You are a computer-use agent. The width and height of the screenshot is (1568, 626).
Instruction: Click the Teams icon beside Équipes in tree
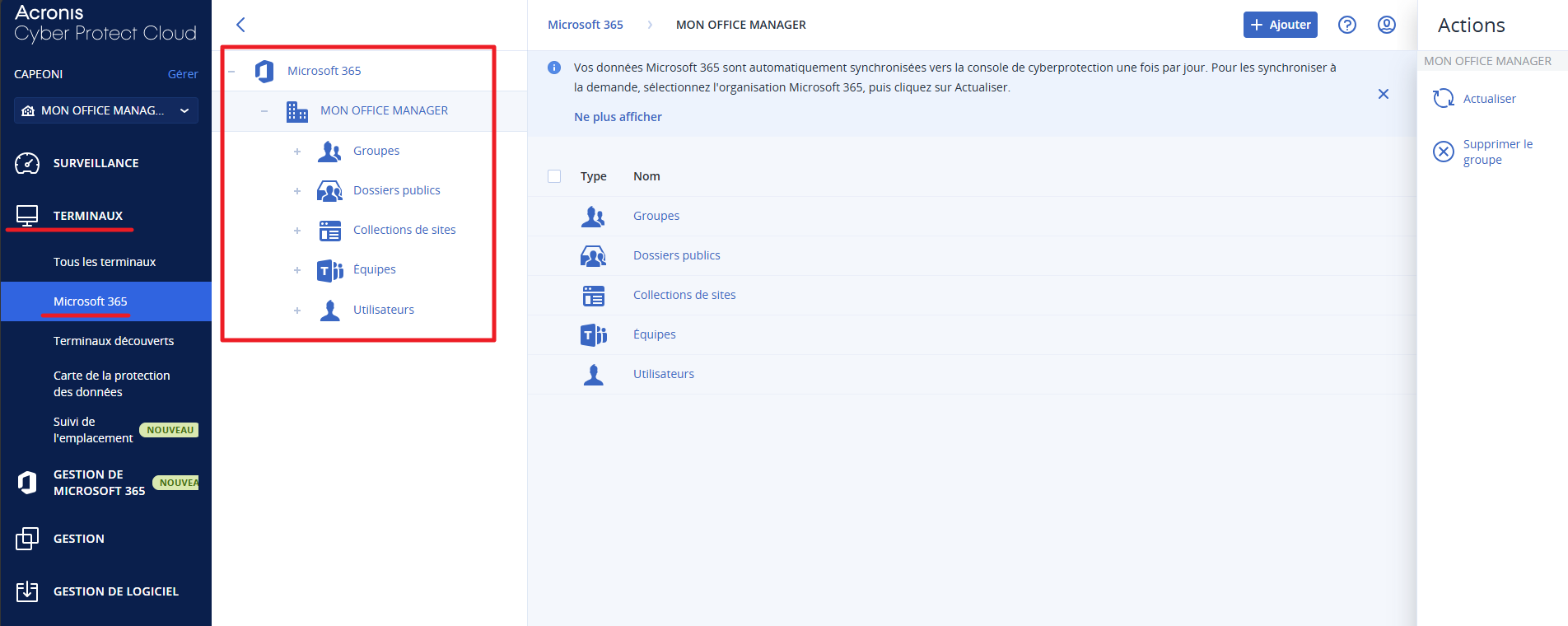pos(330,270)
